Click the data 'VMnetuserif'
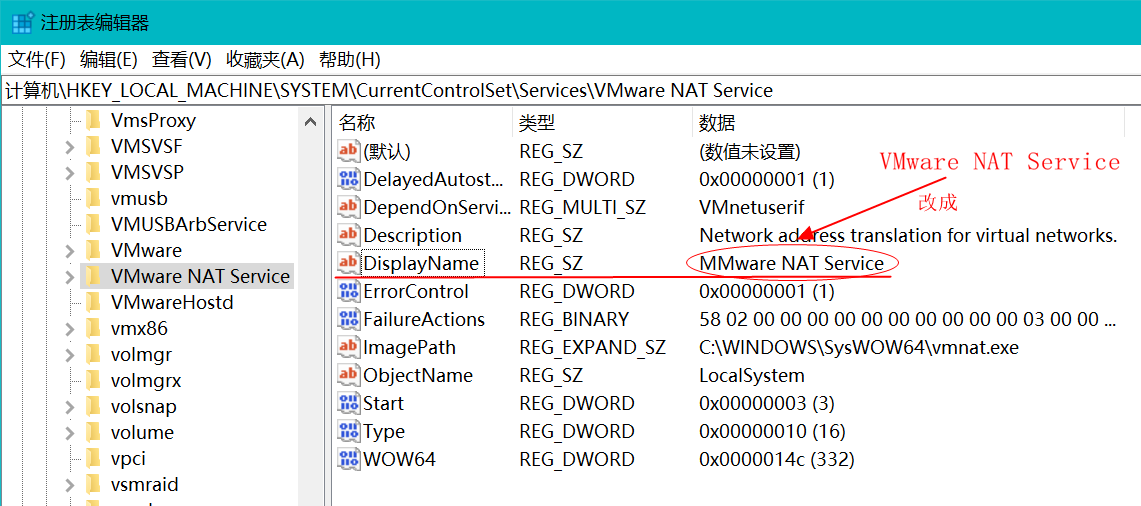This screenshot has height=506, width=1141. 752,207
